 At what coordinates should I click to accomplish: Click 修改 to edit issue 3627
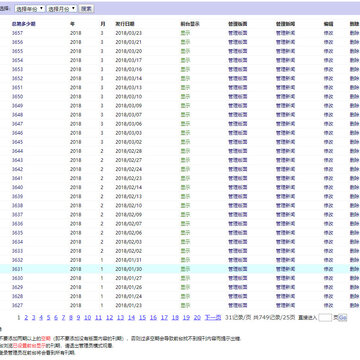point(328,305)
